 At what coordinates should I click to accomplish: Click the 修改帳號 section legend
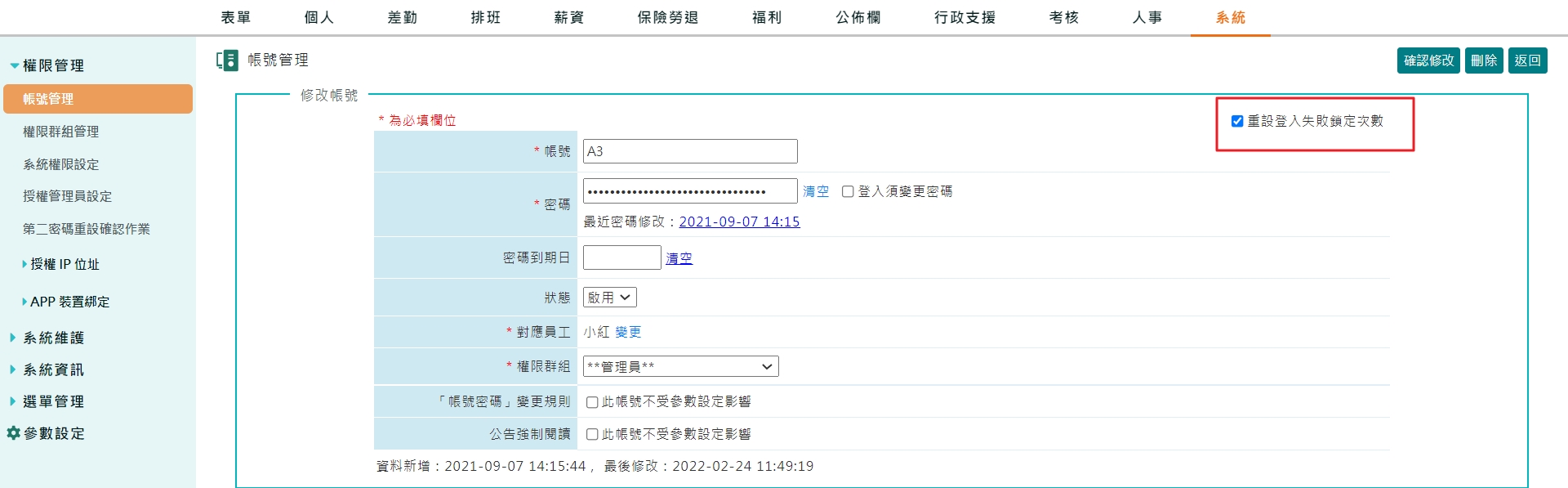329,96
